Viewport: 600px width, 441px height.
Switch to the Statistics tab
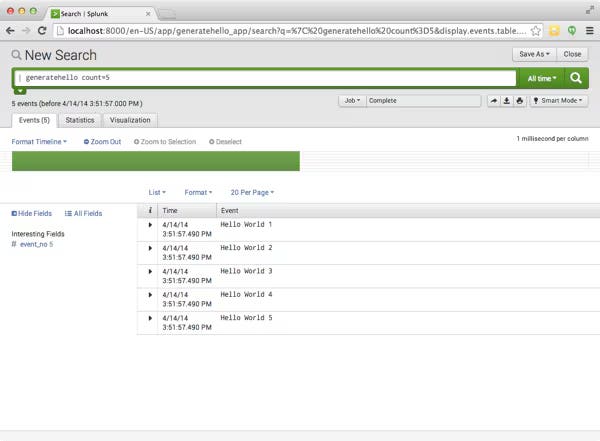pyautogui.click(x=80, y=120)
